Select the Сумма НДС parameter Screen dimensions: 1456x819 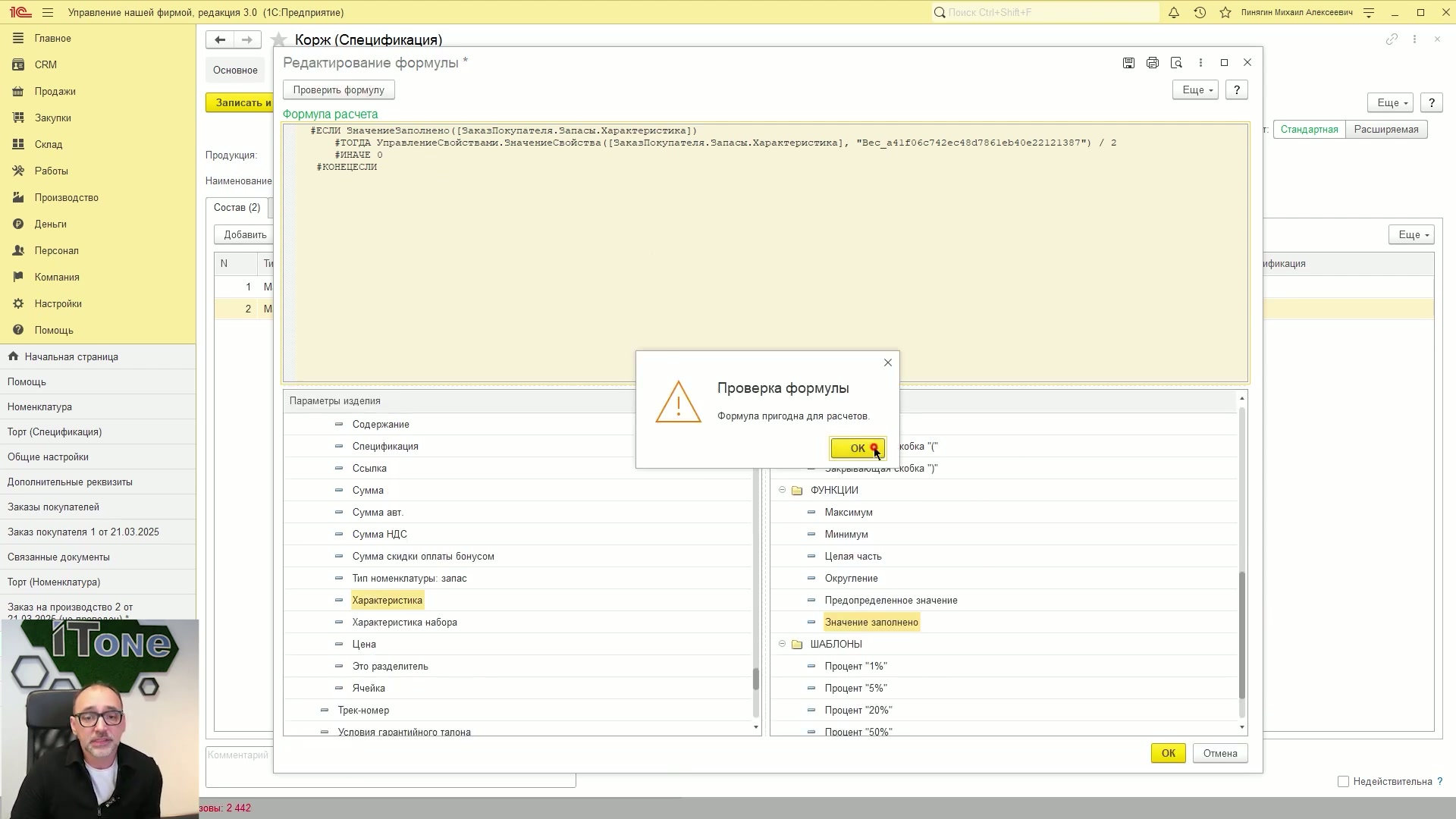379,534
